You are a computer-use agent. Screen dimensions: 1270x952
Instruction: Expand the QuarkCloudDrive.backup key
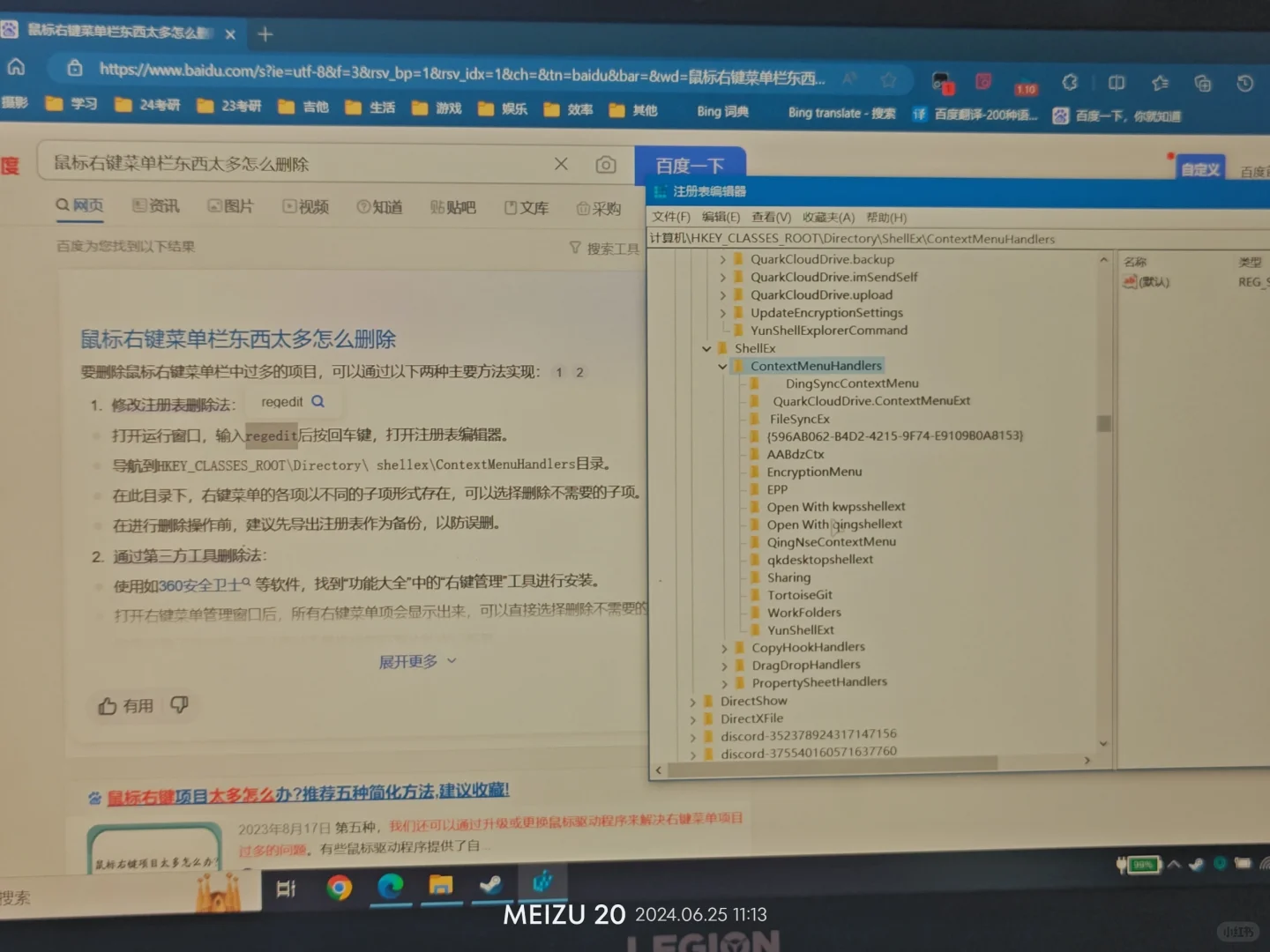[722, 259]
